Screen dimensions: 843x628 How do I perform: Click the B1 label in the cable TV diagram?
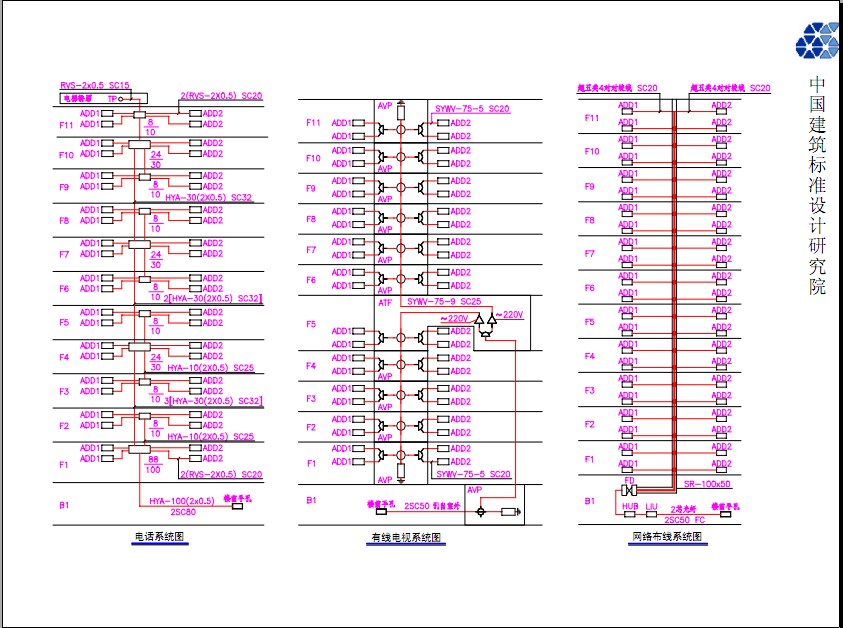click(x=311, y=500)
